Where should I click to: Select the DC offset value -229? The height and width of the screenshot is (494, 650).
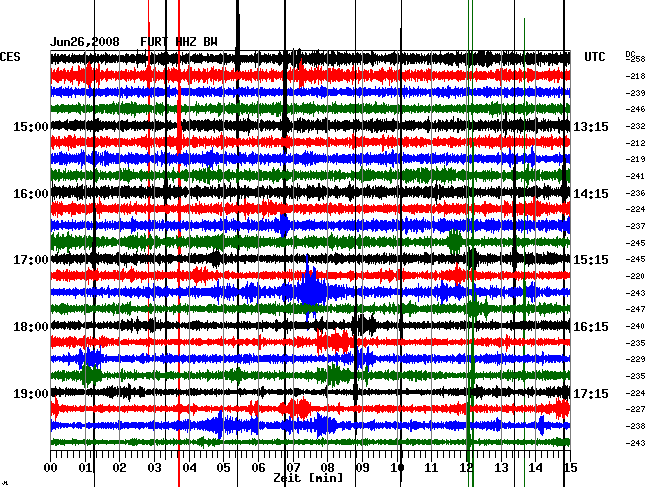pos(635,359)
